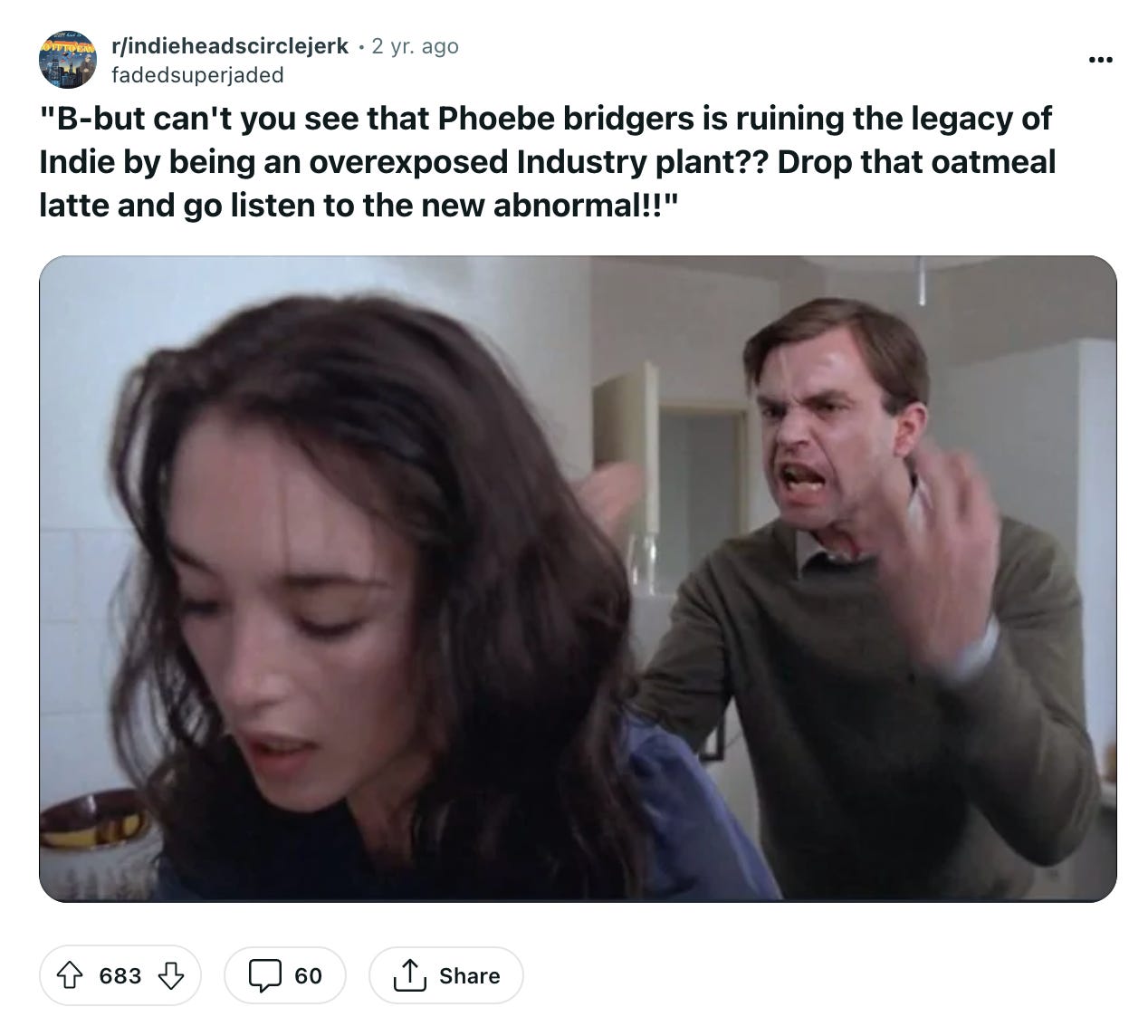Click the share arrow icon
1148x1036 pixels.
409,975
